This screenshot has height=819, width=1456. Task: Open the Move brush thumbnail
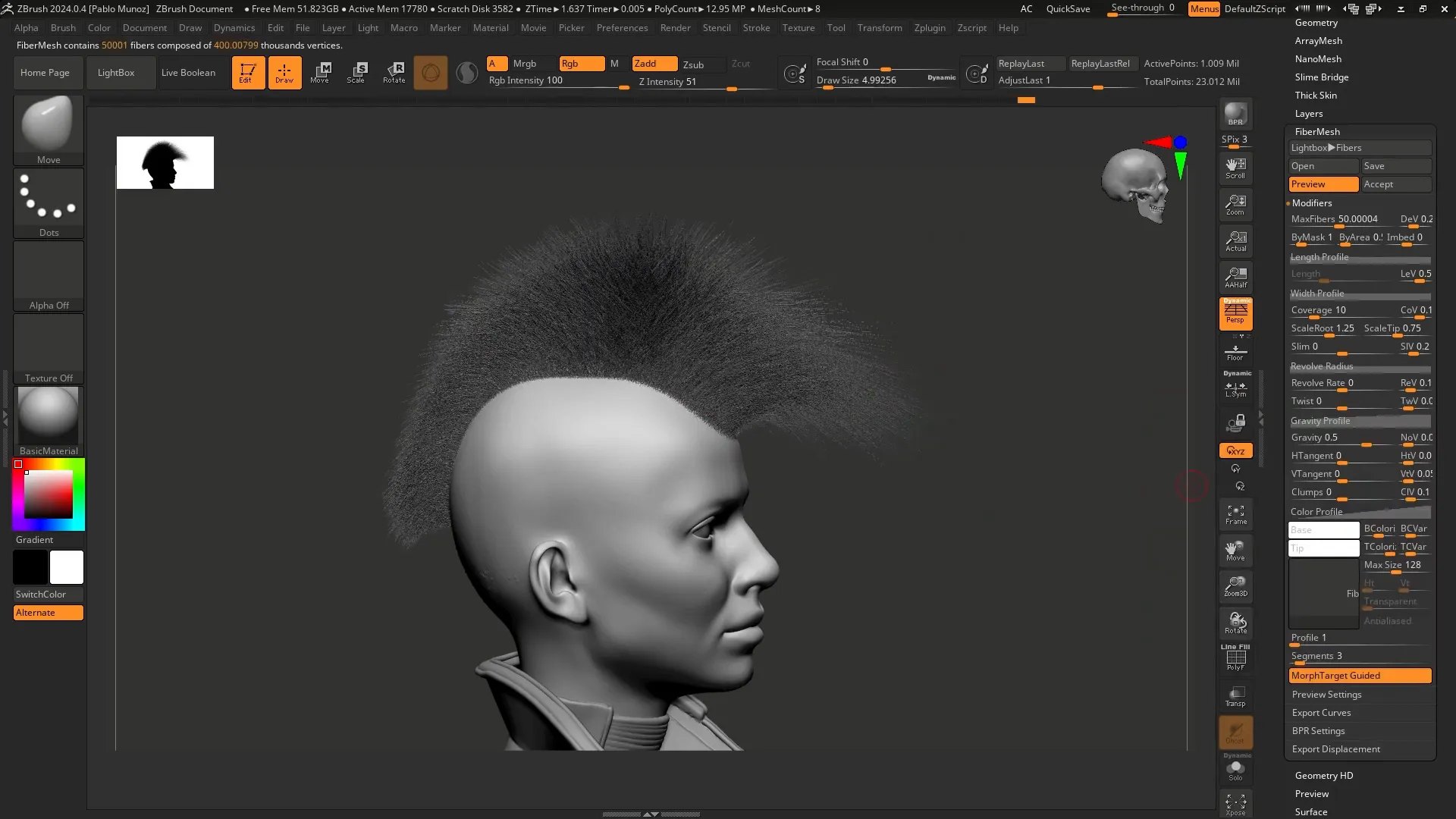(x=49, y=130)
